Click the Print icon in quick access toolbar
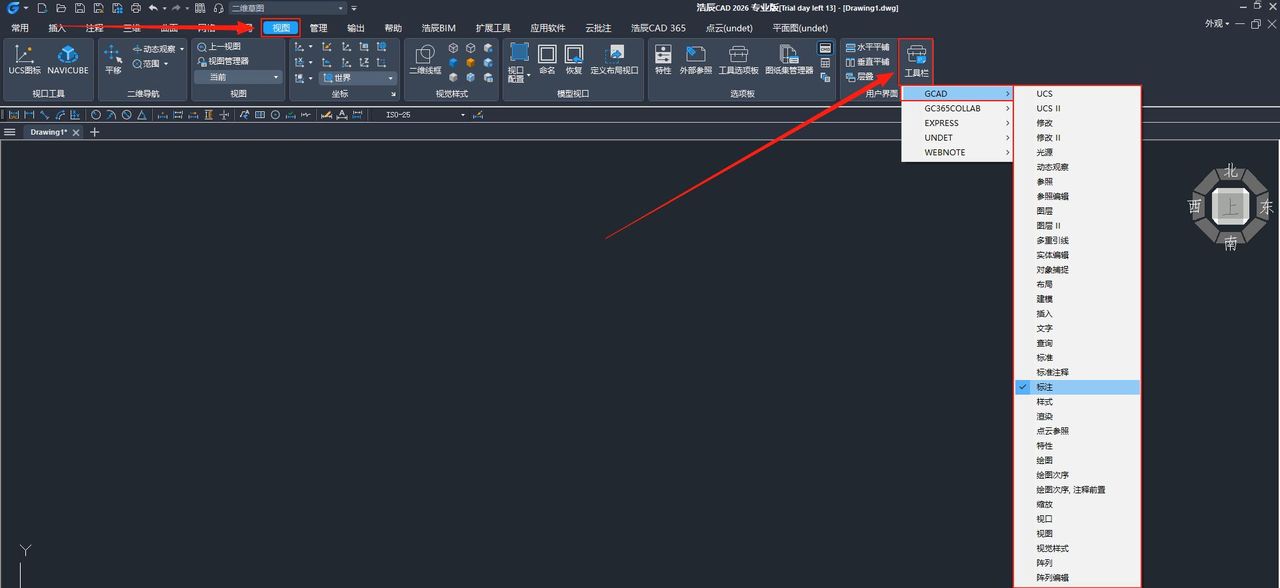Viewport: 1280px width, 588px height. coord(136,8)
